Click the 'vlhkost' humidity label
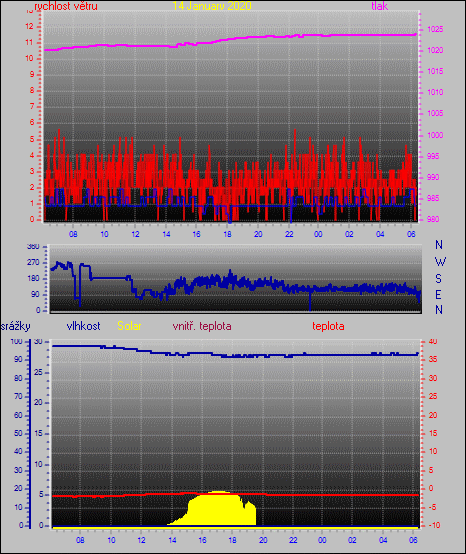The height and width of the screenshot is (554, 466). pos(83,326)
